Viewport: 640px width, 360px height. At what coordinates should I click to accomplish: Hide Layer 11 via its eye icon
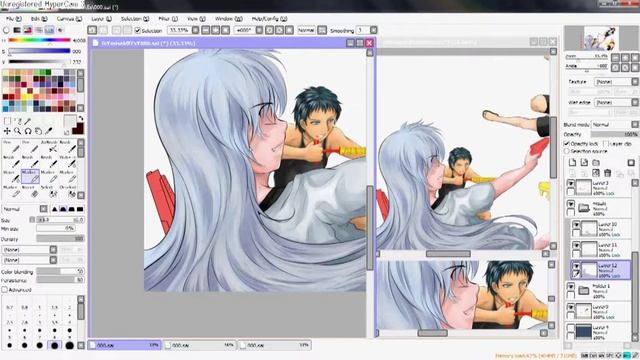[576, 245]
